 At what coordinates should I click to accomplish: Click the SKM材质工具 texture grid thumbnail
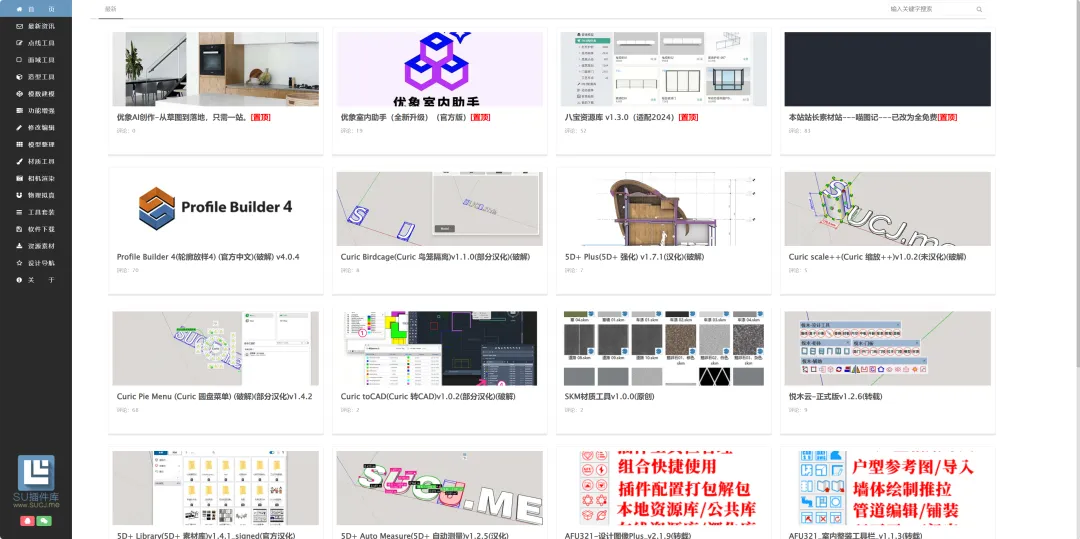coord(663,348)
